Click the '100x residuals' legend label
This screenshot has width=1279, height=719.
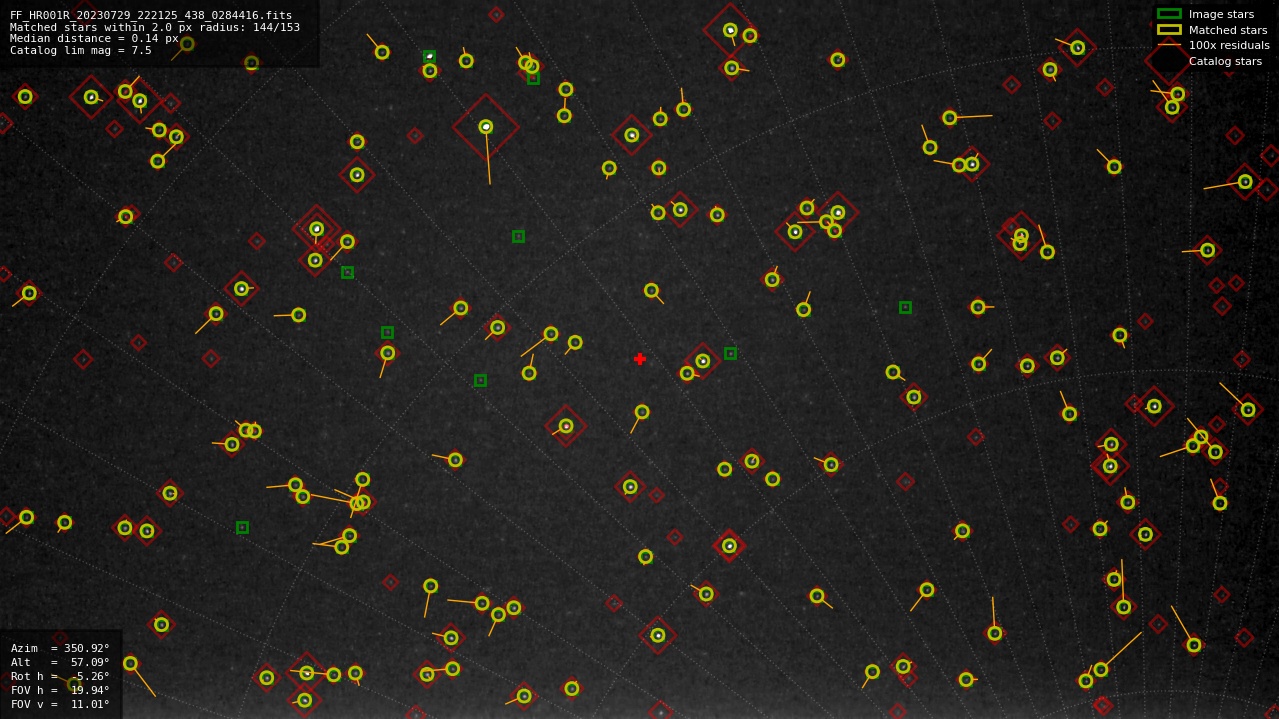(x=1229, y=45)
